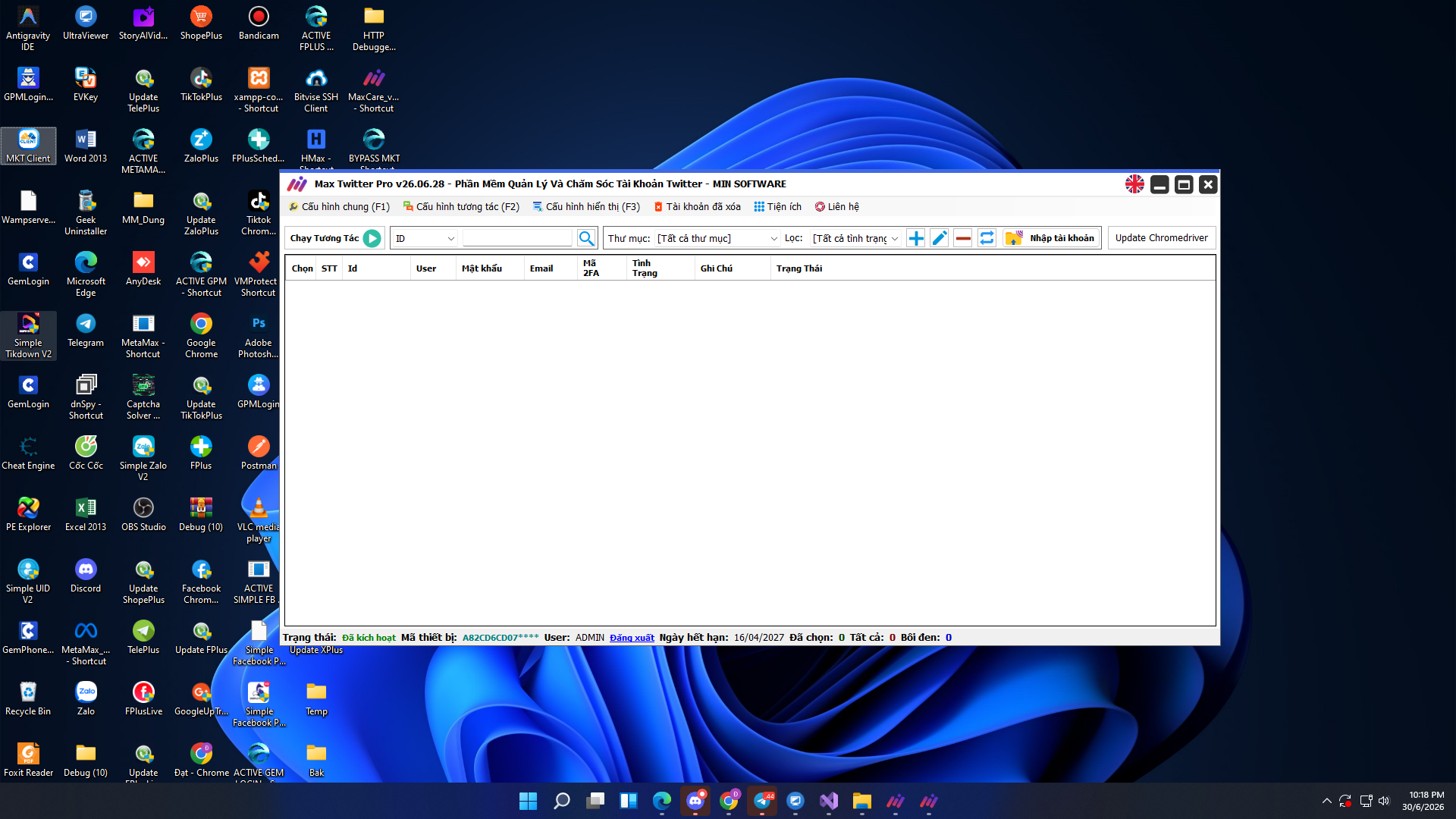1456x819 pixels.
Task: Select the TikTokPlus desktop icon
Action: point(201,84)
